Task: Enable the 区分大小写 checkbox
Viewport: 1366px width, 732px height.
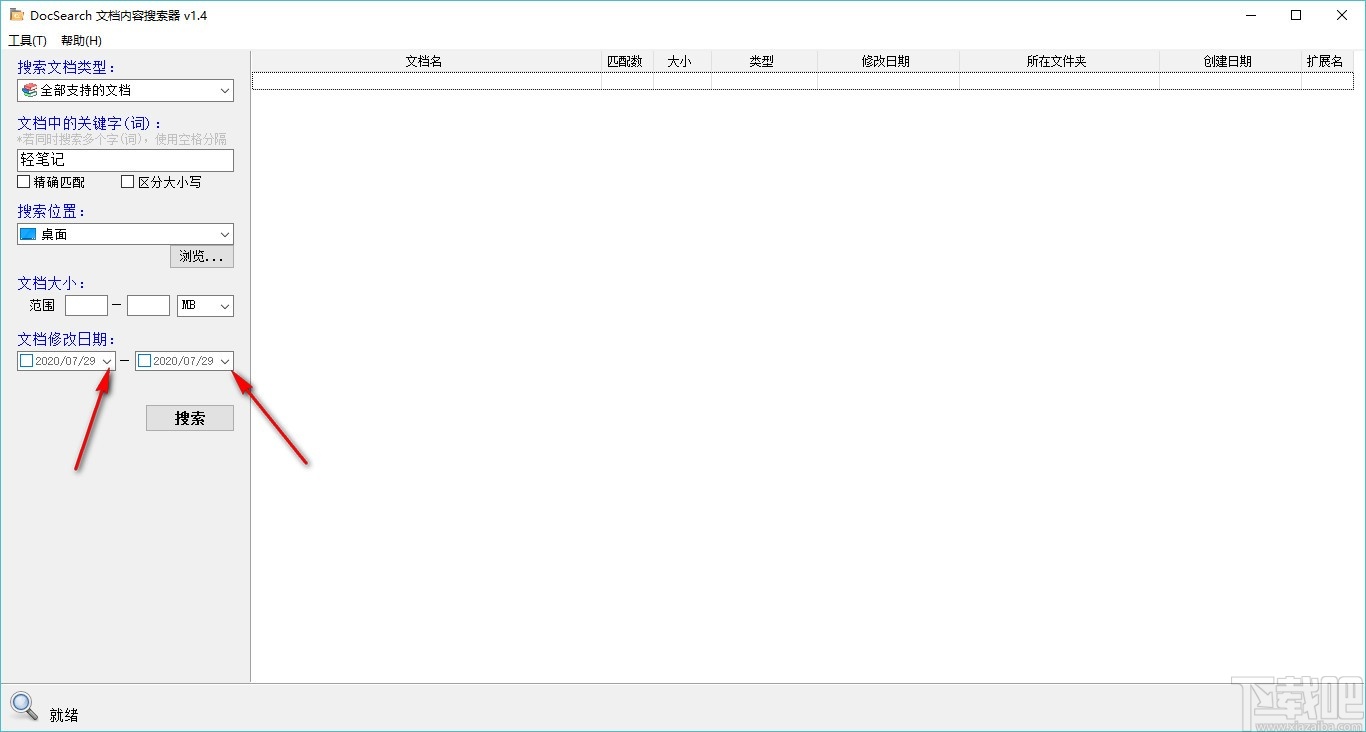Action: 127,181
